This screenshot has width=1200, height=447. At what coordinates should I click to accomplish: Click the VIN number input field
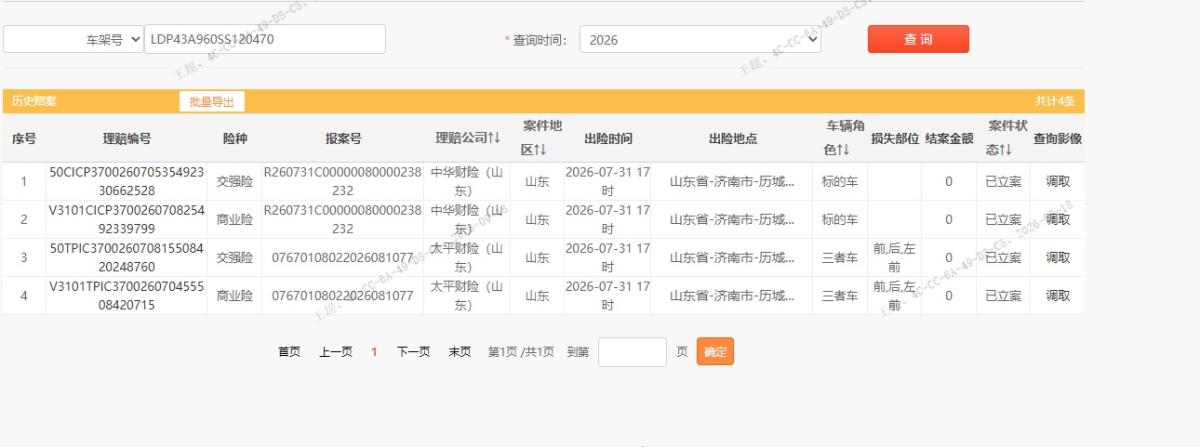[265, 40]
